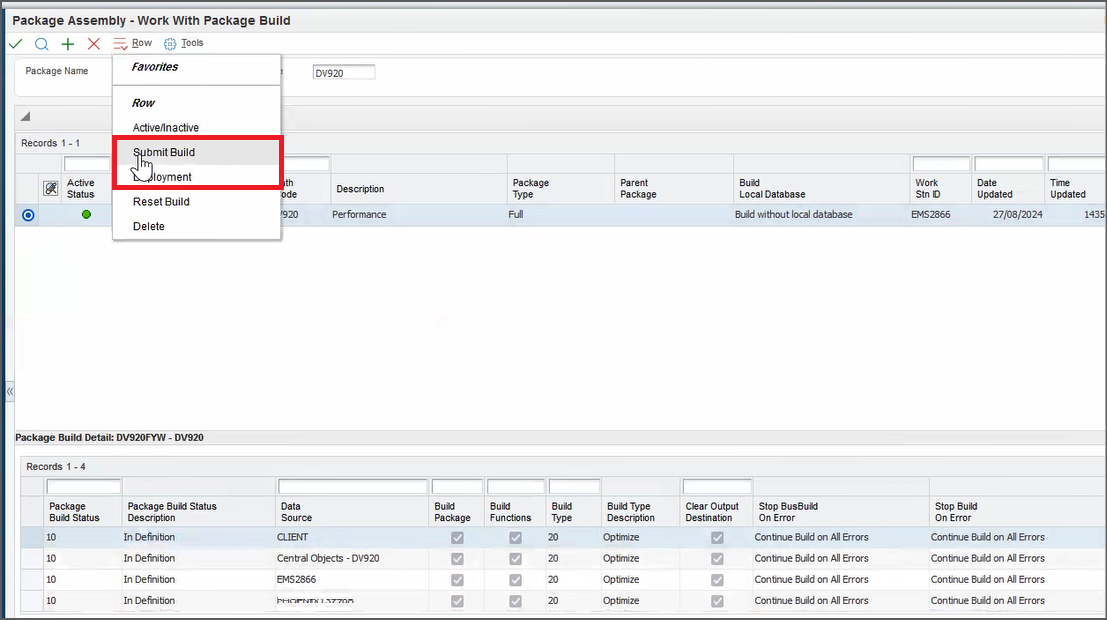Click the grid customize pencil icon

click(x=50, y=189)
